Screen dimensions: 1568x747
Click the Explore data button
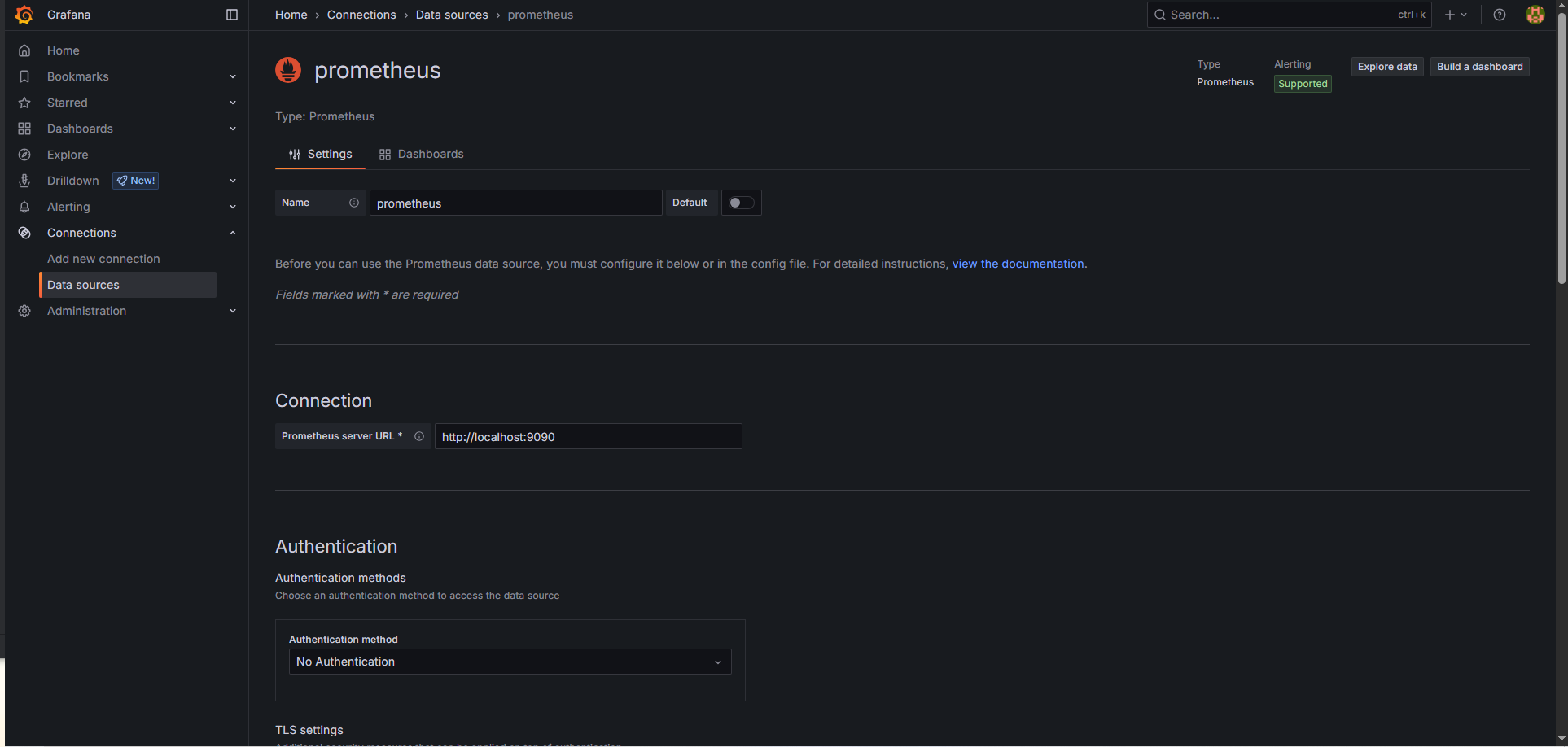(x=1387, y=67)
